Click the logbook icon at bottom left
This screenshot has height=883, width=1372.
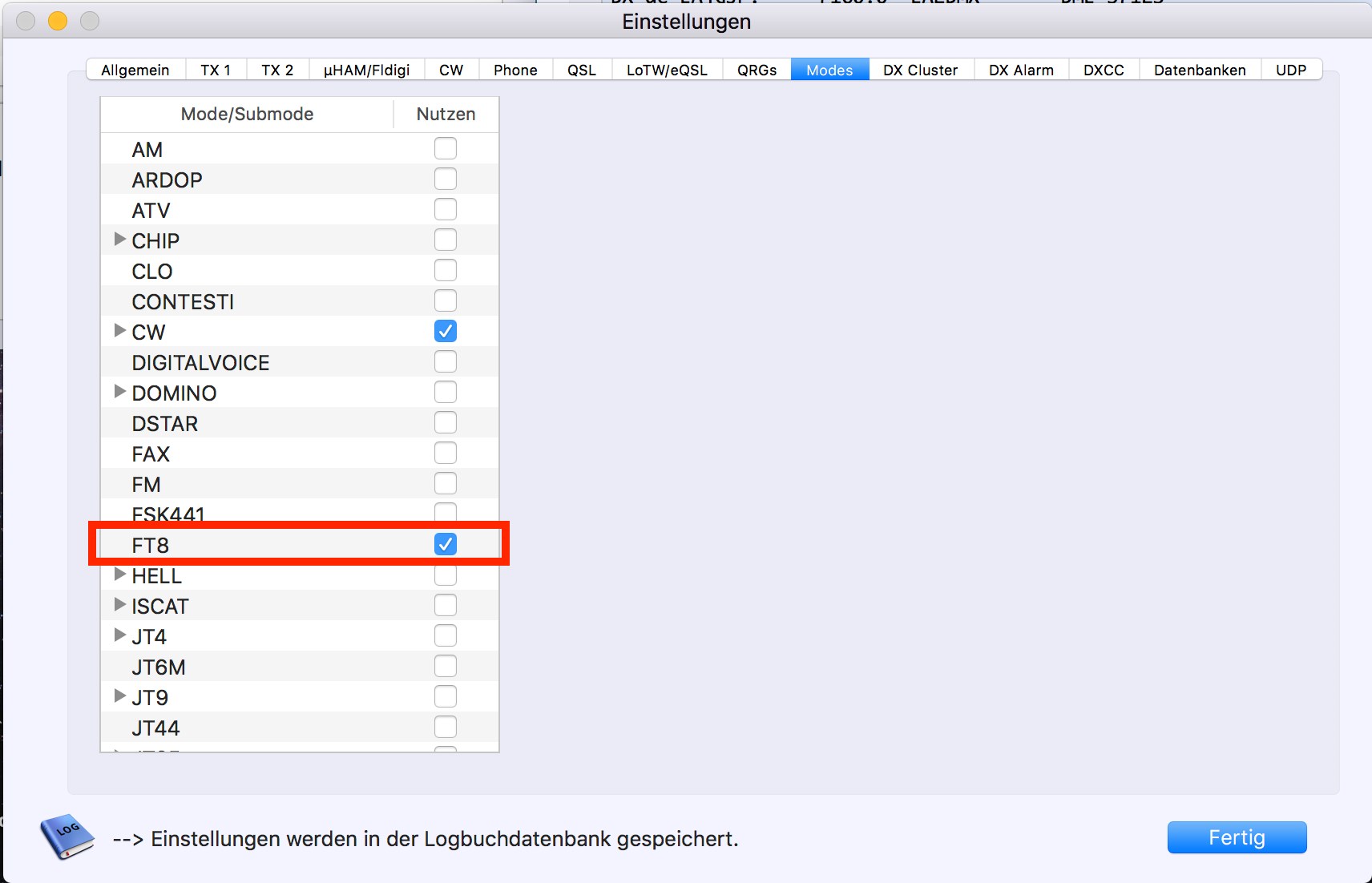(67, 837)
